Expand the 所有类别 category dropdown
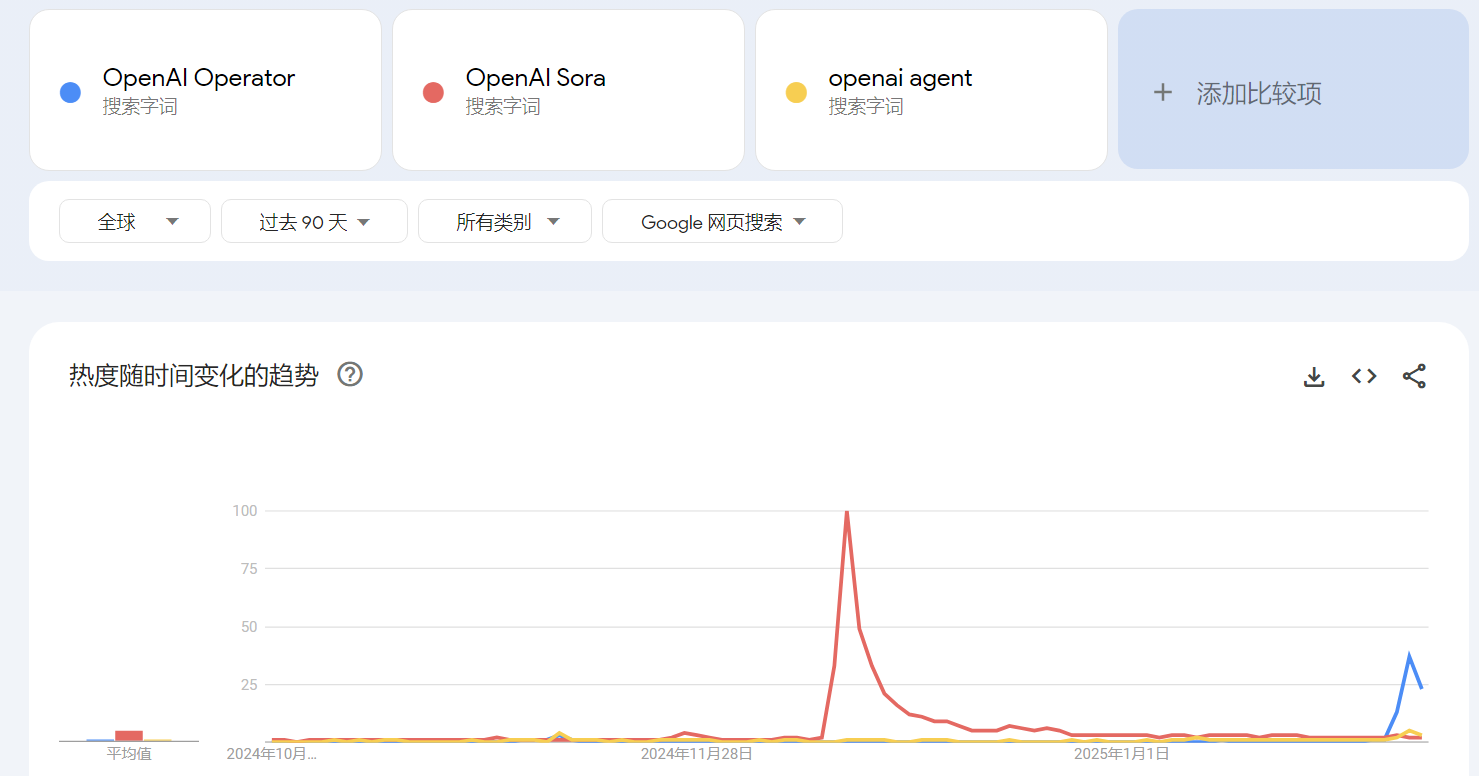The height and width of the screenshot is (776, 1479). coord(505,222)
